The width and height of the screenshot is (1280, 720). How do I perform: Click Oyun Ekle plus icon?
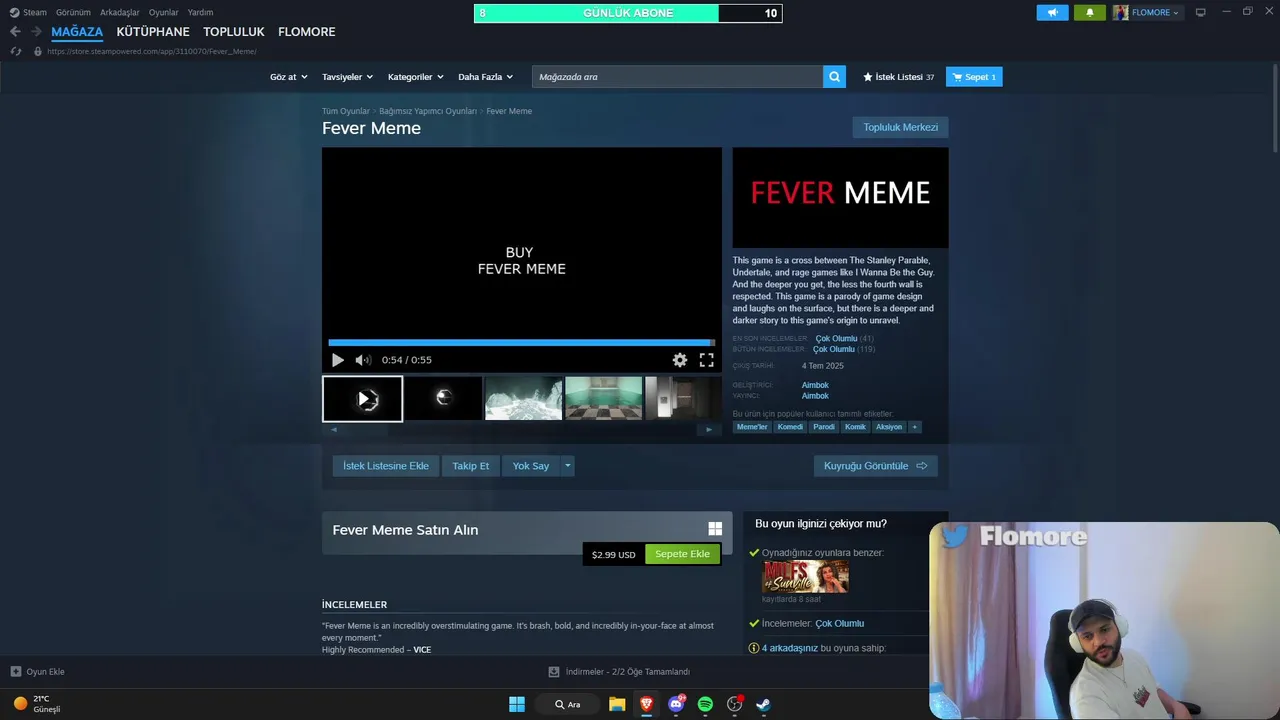(x=16, y=672)
